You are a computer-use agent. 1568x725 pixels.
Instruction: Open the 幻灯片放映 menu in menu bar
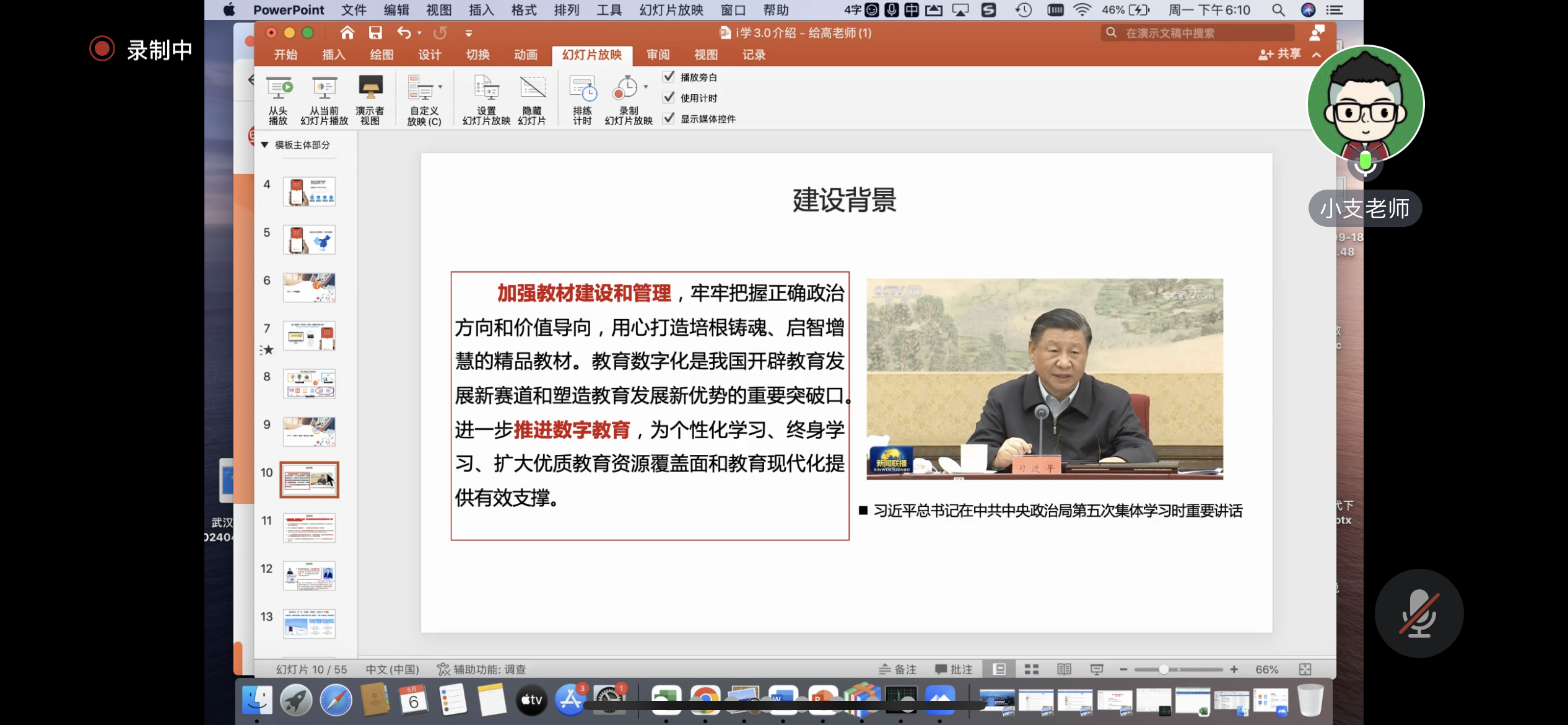coord(671,10)
